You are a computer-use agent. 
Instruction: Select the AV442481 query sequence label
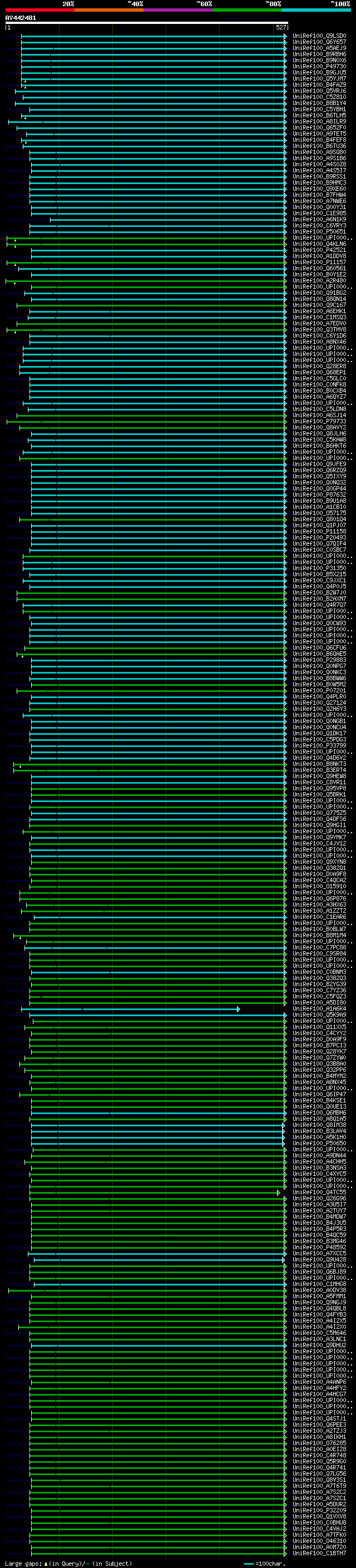(x=21, y=18)
